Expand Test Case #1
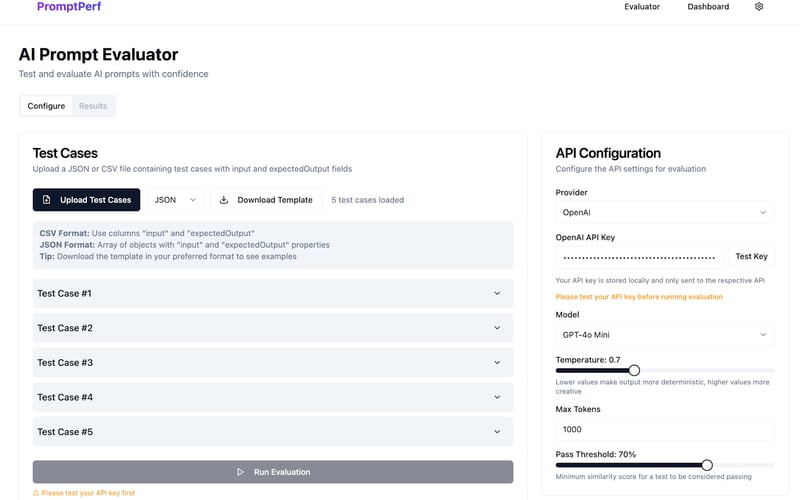 click(273, 293)
